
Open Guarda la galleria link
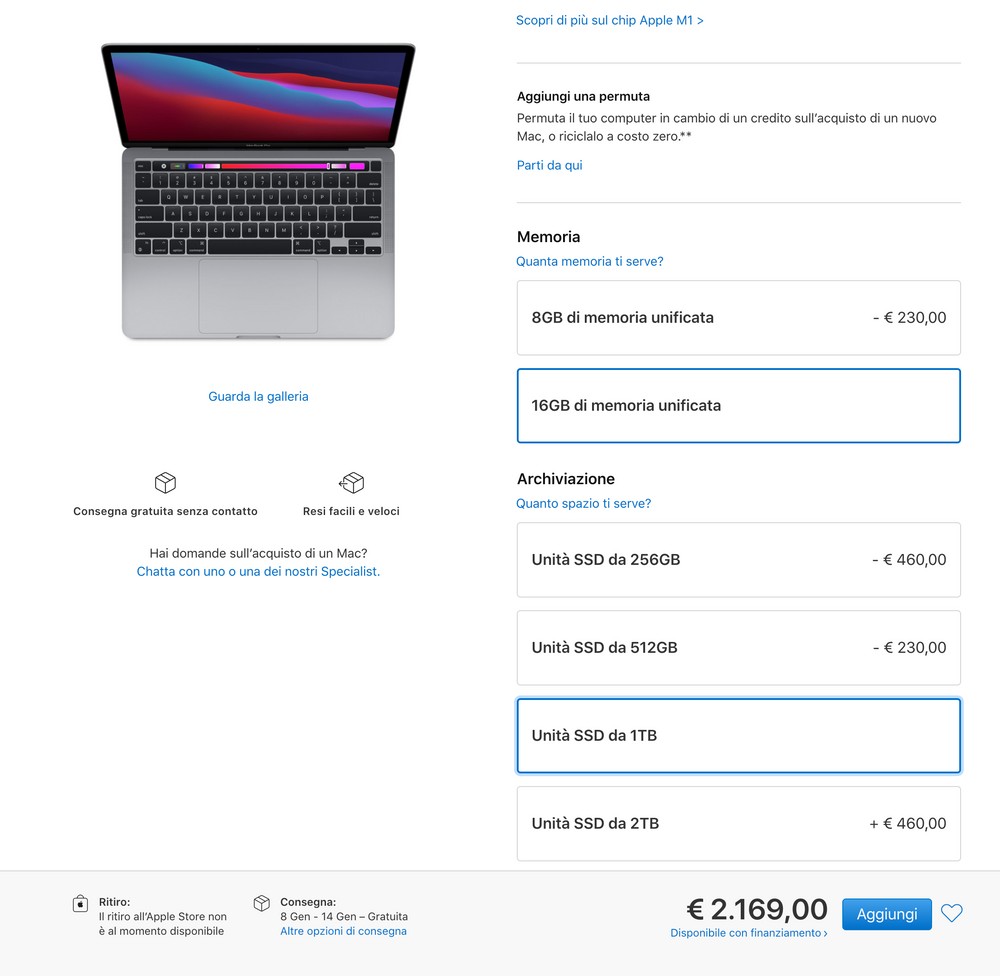[x=258, y=396]
